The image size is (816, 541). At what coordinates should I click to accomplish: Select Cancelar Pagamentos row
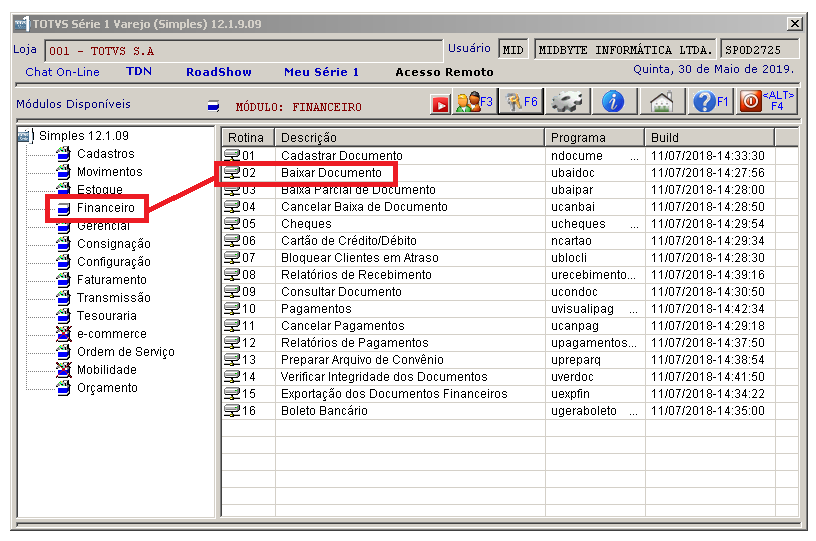[x=510, y=326]
